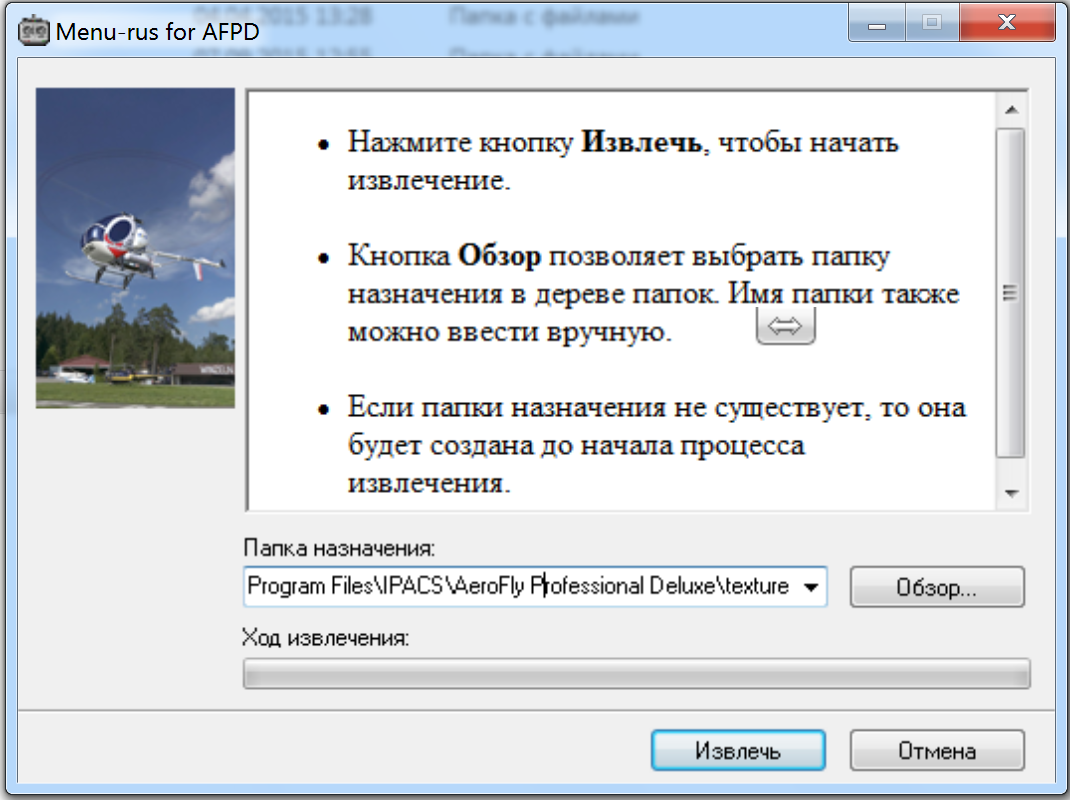Click the helicopter picture thumbnail

click(135, 248)
